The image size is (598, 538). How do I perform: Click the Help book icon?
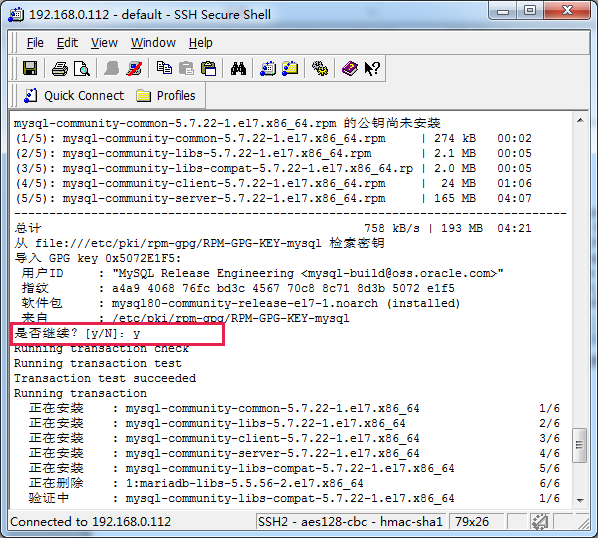coord(350,69)
